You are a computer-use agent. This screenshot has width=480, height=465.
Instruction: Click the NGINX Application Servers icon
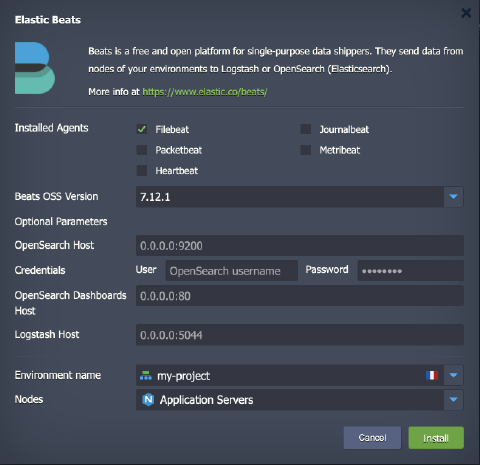pos(148,400)
